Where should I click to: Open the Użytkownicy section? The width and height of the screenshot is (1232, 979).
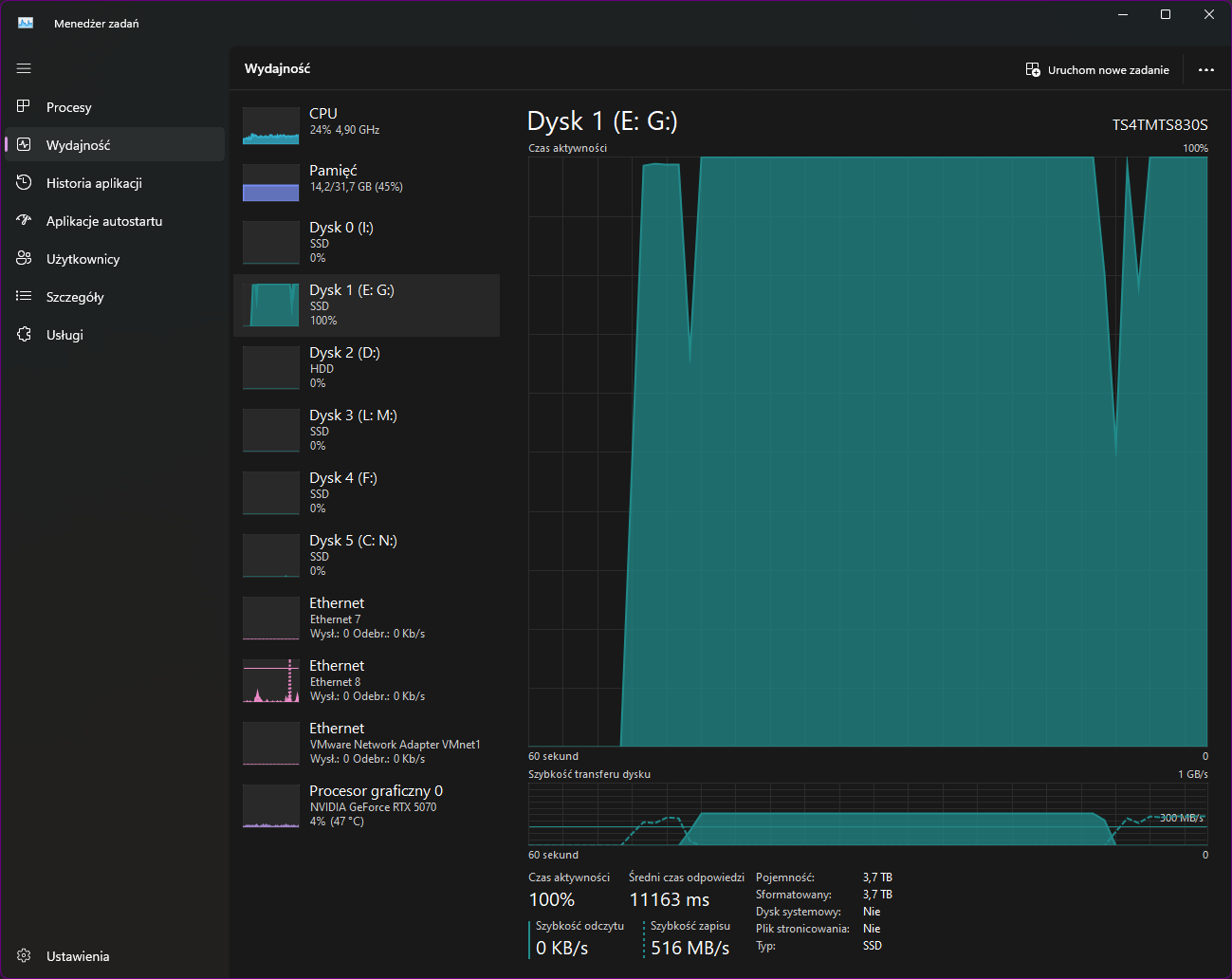click(x=115, y=259)
